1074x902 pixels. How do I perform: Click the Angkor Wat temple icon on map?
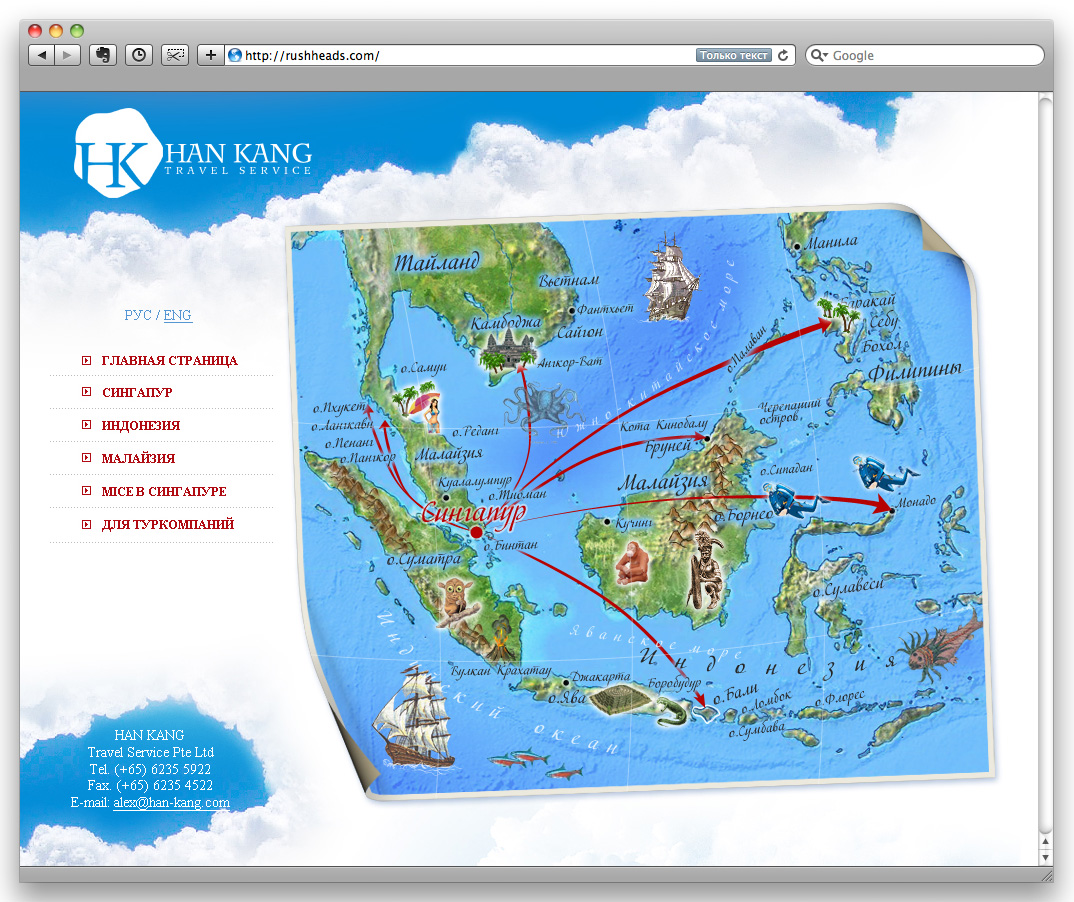tap(507, 349)
